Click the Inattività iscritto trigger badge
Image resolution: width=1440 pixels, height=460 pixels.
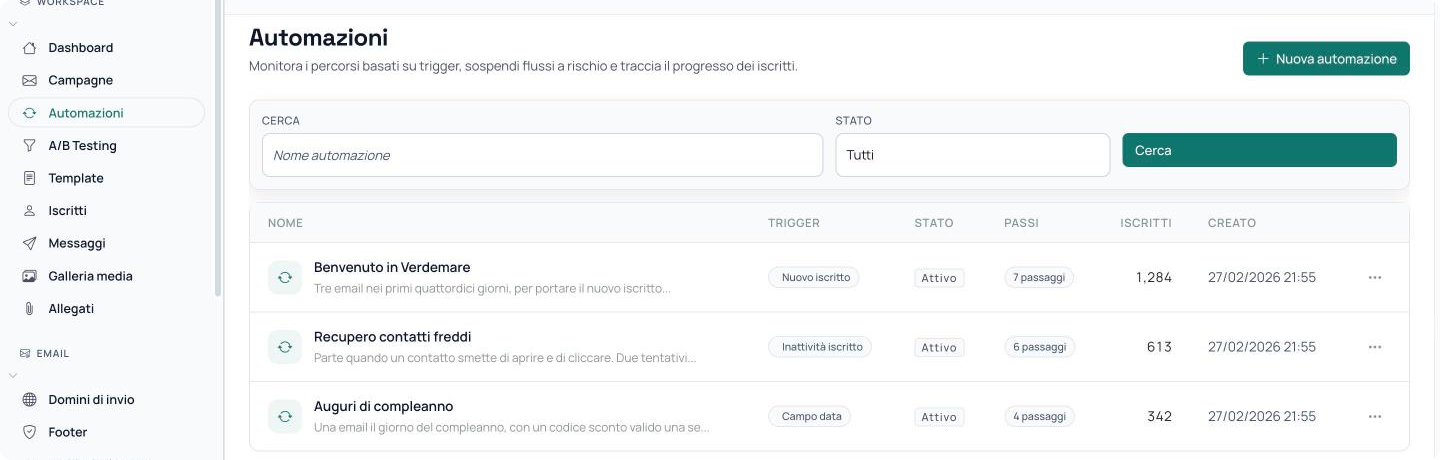click(x=822, y=347)
